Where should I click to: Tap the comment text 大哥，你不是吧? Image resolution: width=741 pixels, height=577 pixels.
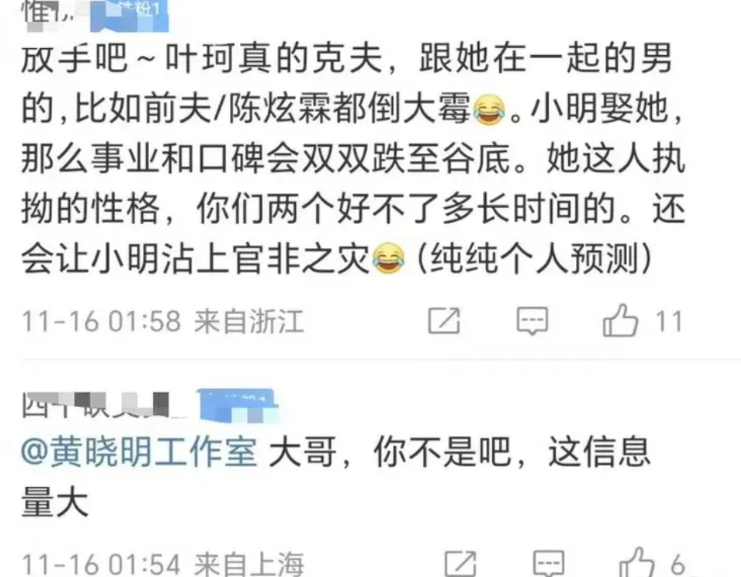(391, 452)
